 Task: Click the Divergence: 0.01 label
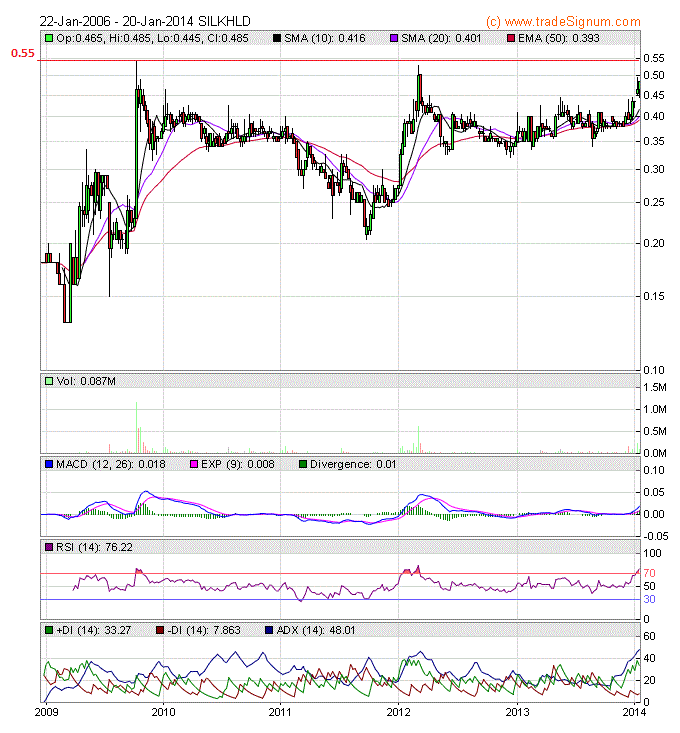coord(353,465)
